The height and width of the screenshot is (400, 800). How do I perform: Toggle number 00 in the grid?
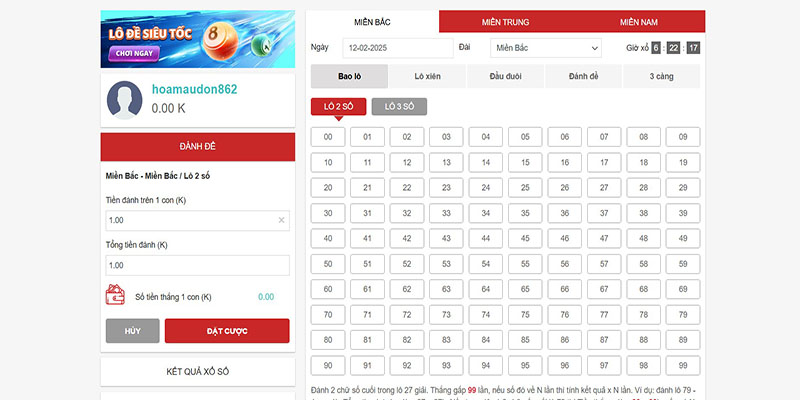[x=328, y=137]
